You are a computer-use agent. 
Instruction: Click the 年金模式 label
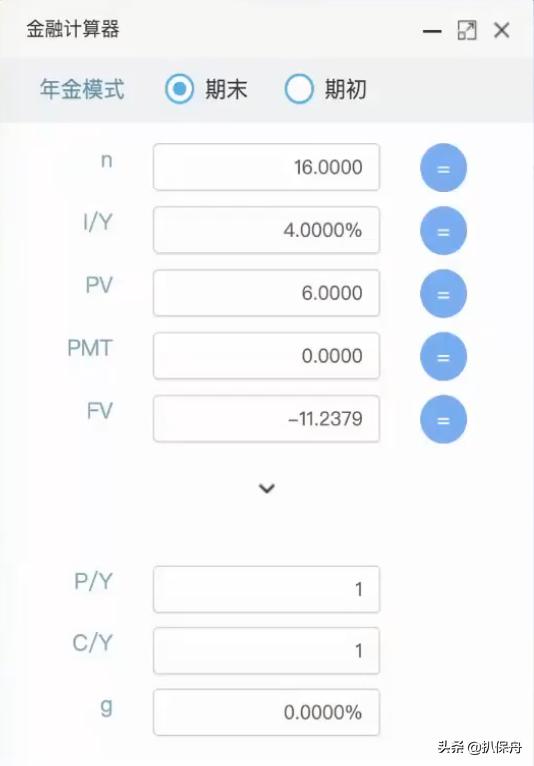[82, 89]
